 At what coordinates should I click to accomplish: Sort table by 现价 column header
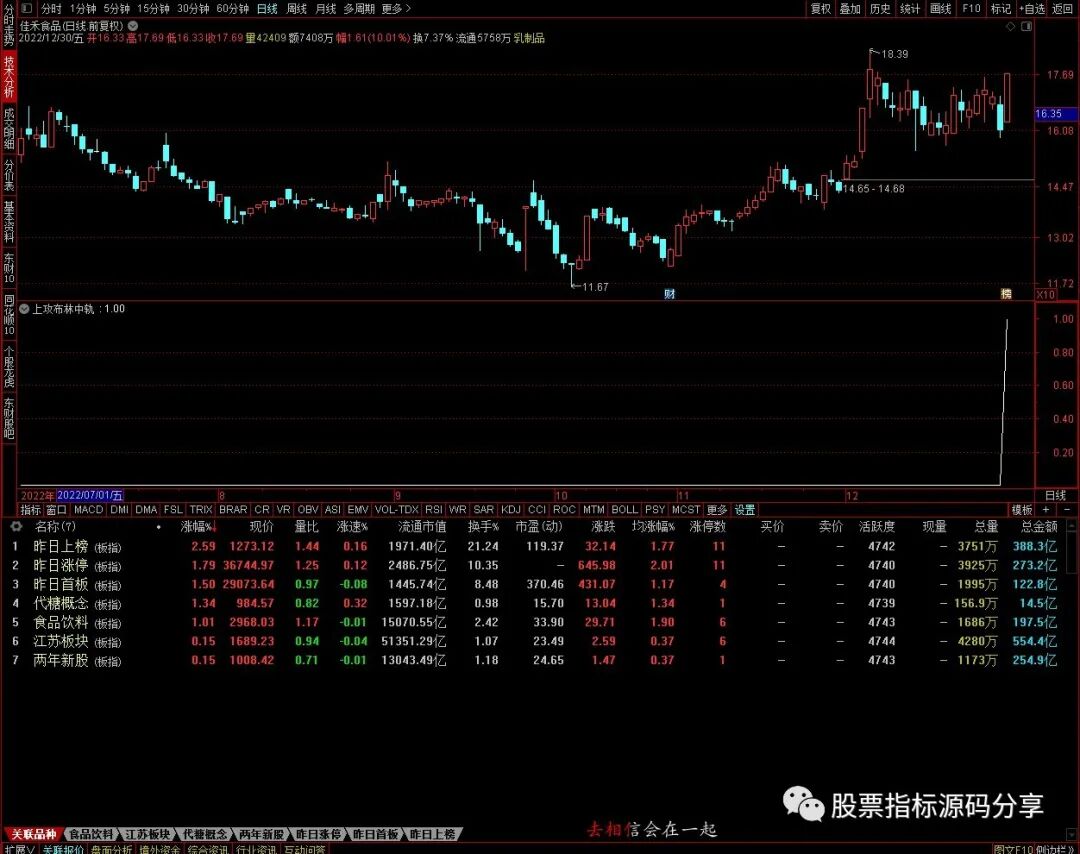click(x=261, y=526)
